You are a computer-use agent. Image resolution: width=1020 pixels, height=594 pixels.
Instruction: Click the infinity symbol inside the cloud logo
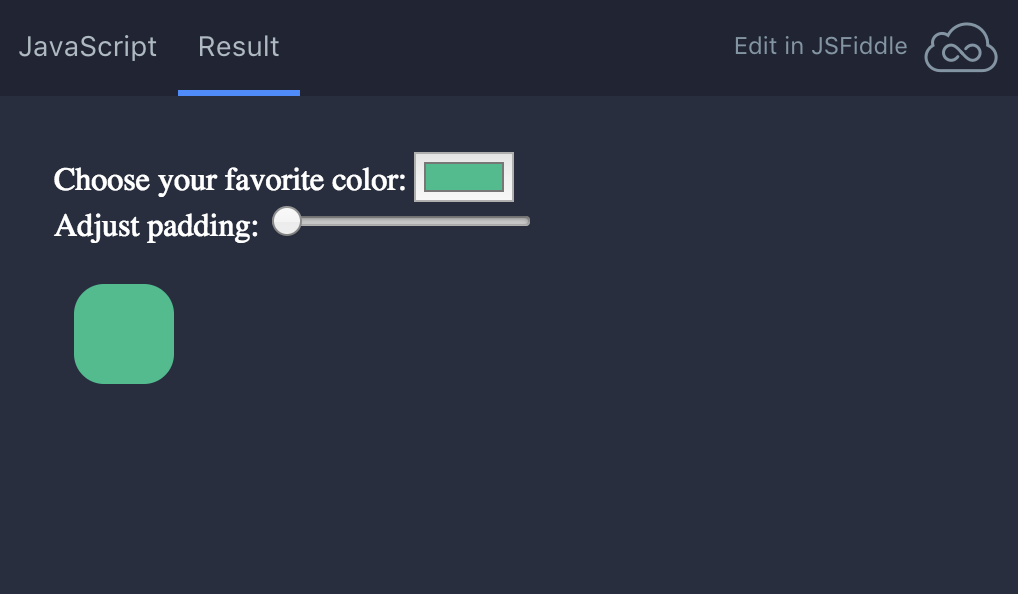pyautogui.click(x=961, y=53)
